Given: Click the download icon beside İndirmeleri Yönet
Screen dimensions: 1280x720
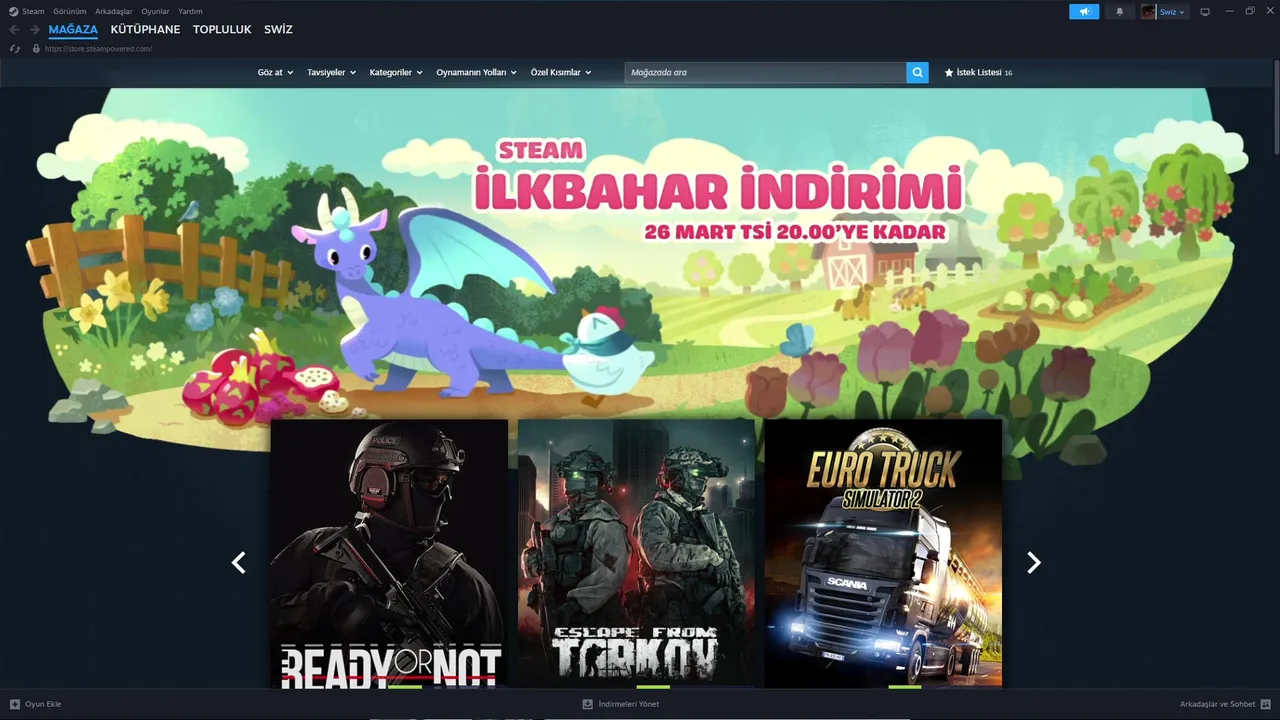Looking at the screenshot, I should 588,704.
